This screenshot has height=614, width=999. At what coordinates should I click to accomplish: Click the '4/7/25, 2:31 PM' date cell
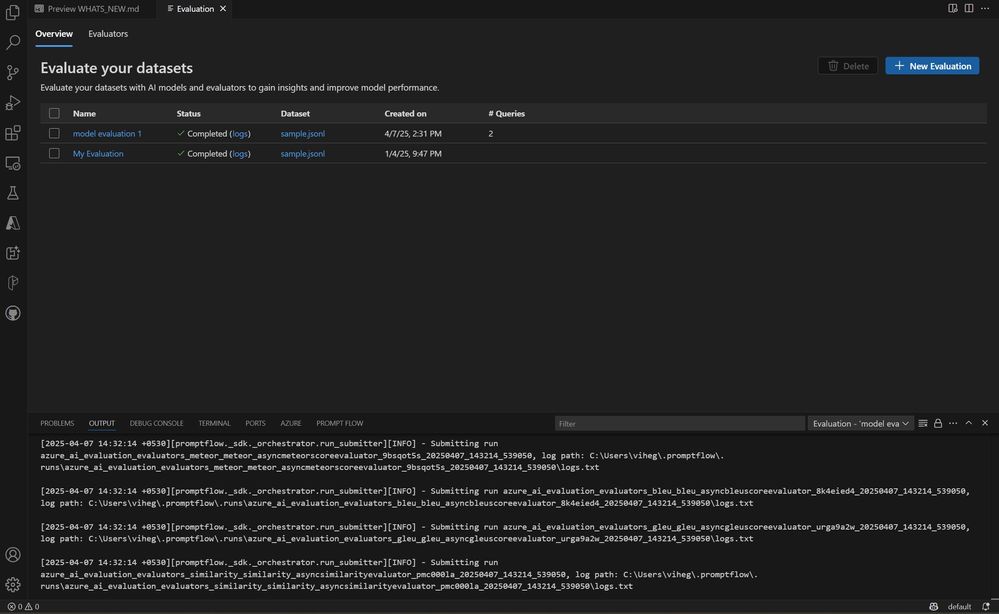point(413,134)
